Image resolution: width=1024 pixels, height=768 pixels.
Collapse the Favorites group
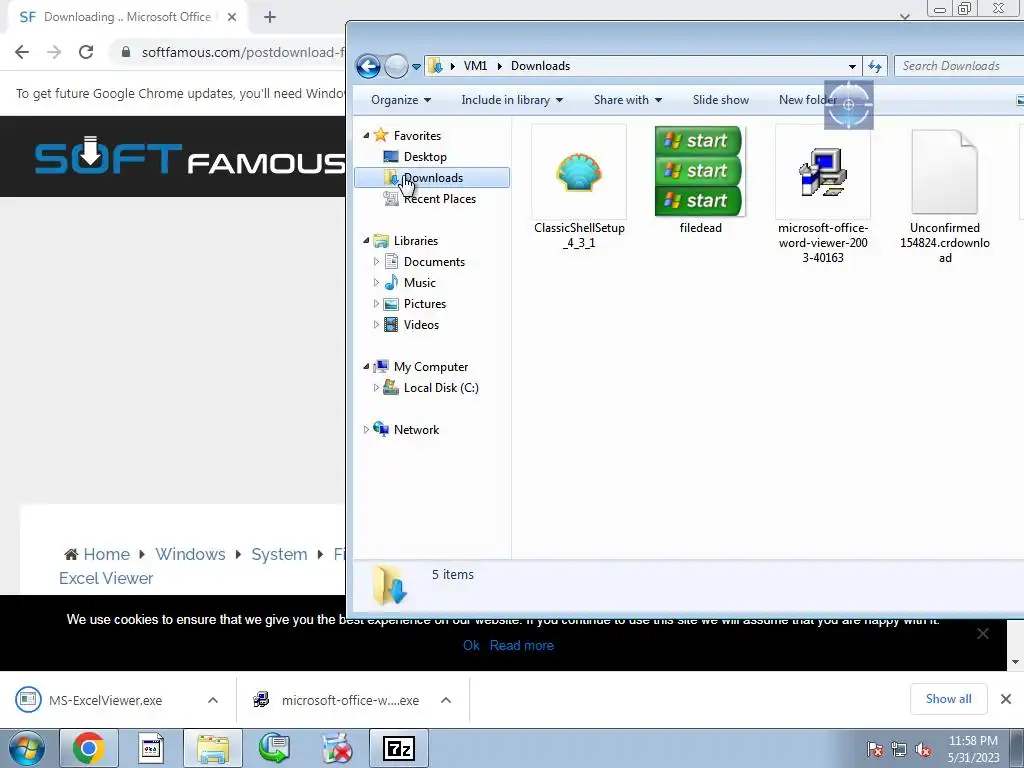click(x=366, y=135)
